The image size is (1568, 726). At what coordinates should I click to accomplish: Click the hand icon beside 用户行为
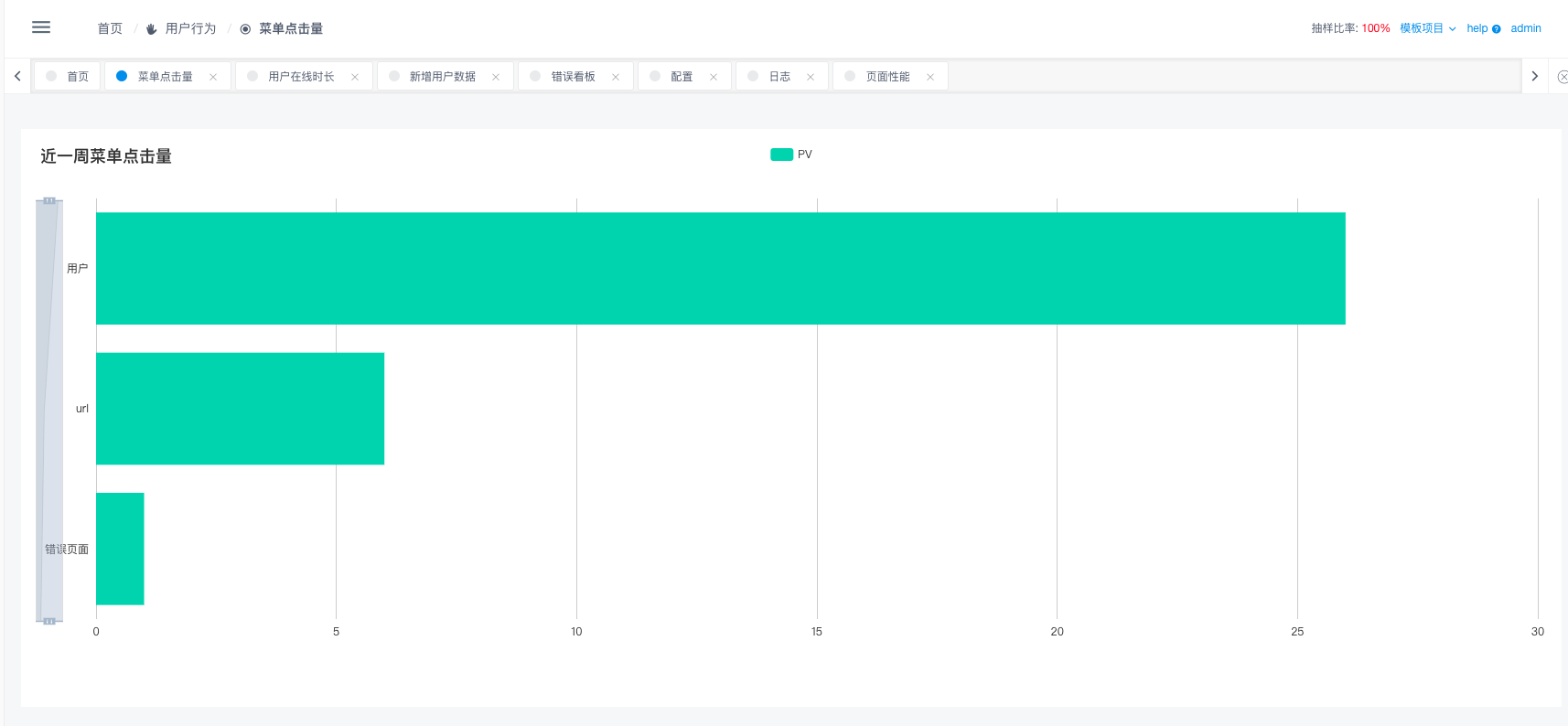152,29
